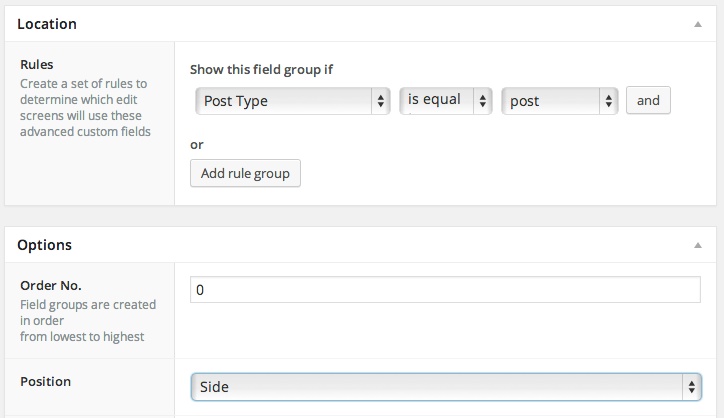This screenshot has height=418, width=724.
Task: Open the 'post' value dropdown
Action: pos(560,101)
